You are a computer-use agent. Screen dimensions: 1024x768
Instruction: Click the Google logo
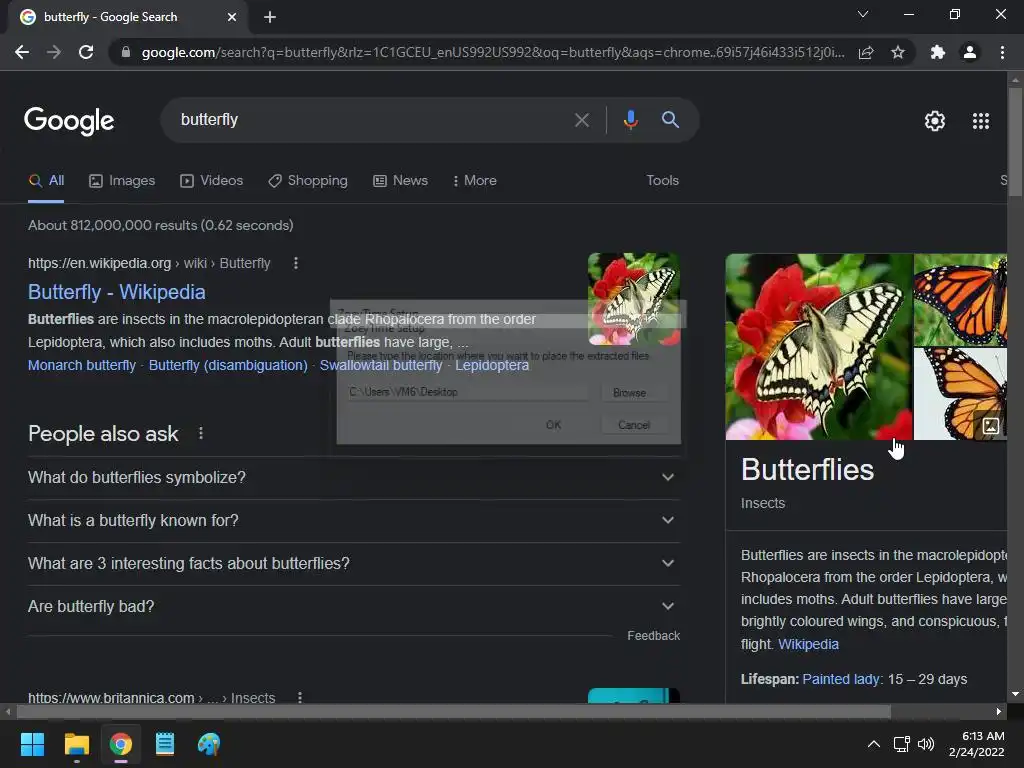(x=69, y=121)
